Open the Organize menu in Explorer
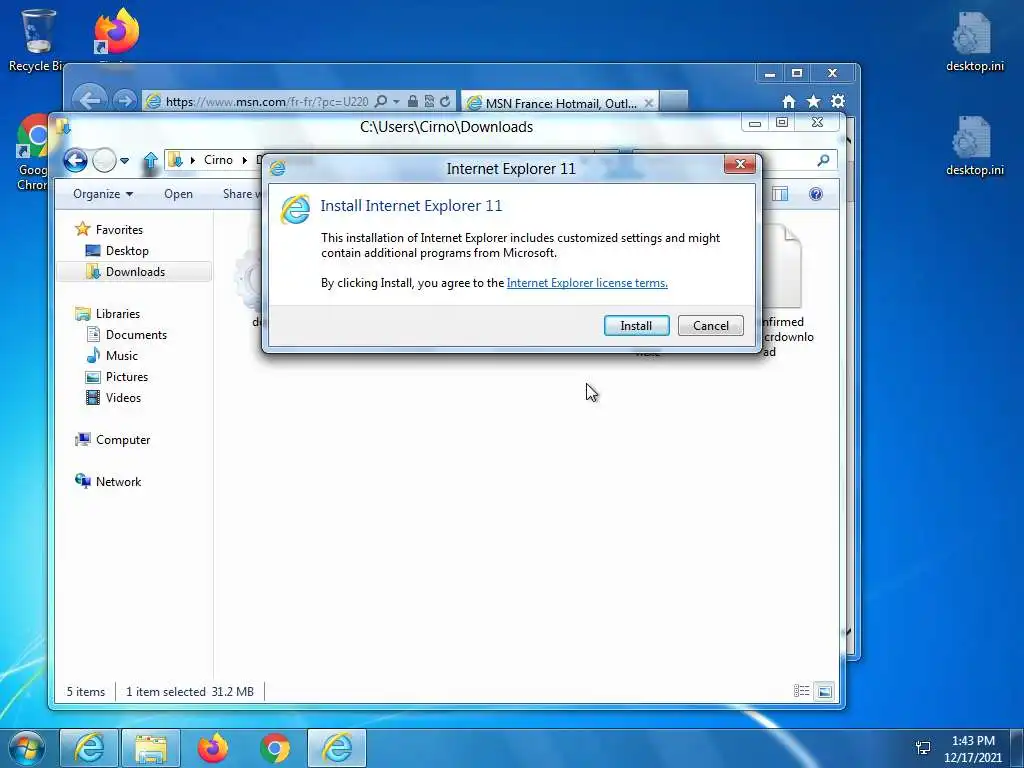1024x768 pixels. point(103,194)
